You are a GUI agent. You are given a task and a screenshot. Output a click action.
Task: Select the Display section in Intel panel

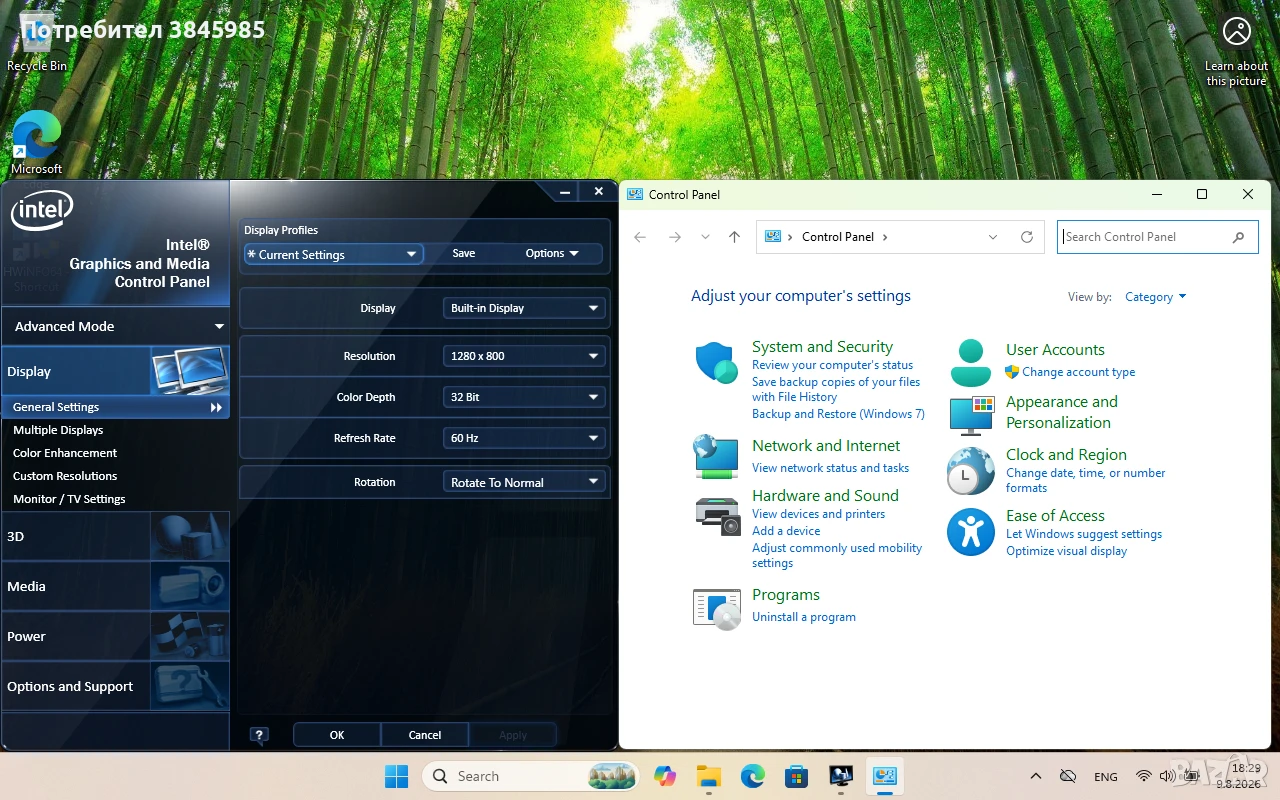115,371
